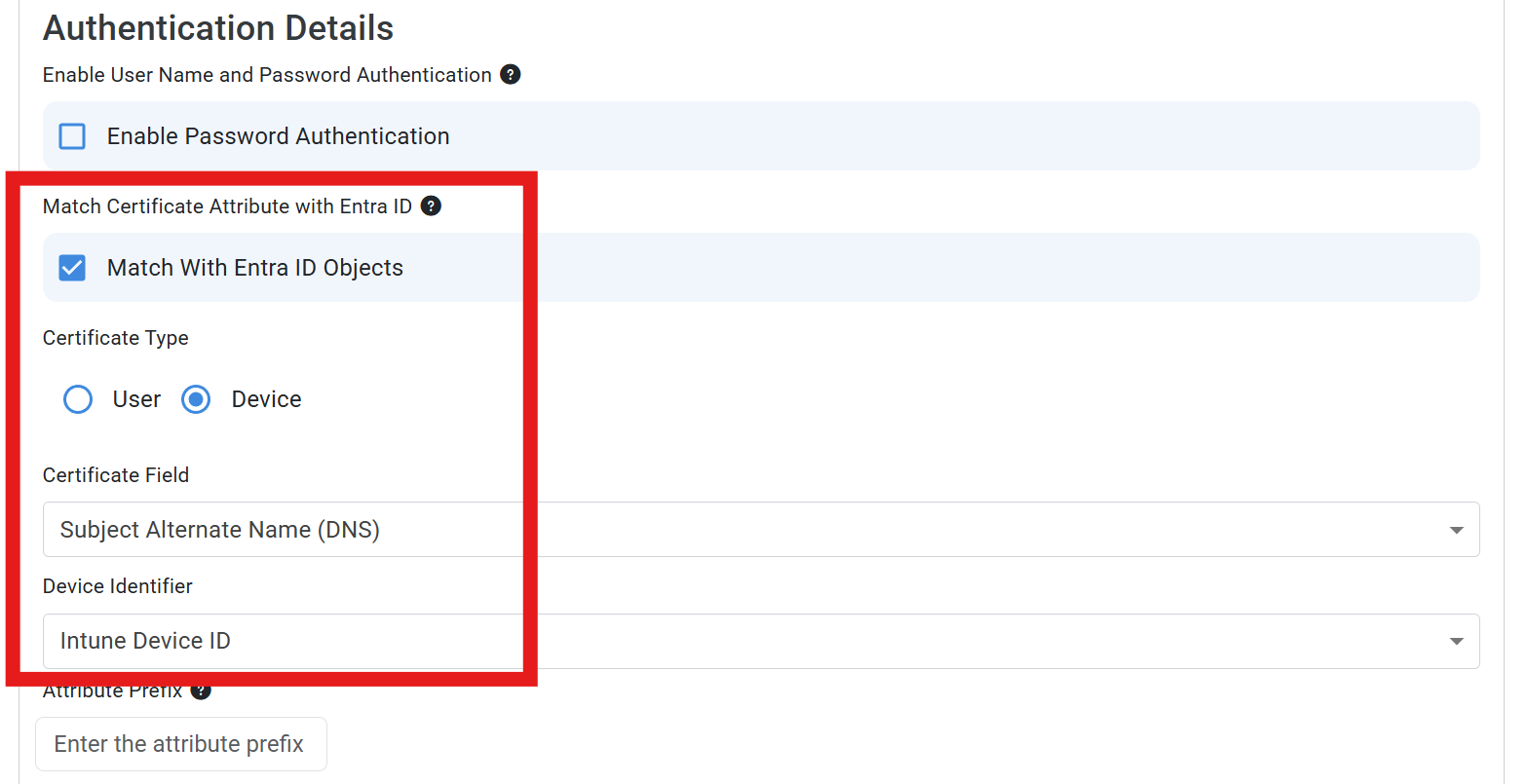Uncheck Match With Entra ID Objects
This screenshot has height=784, width=1527.
pyautogui.click(x=71, y=267)
